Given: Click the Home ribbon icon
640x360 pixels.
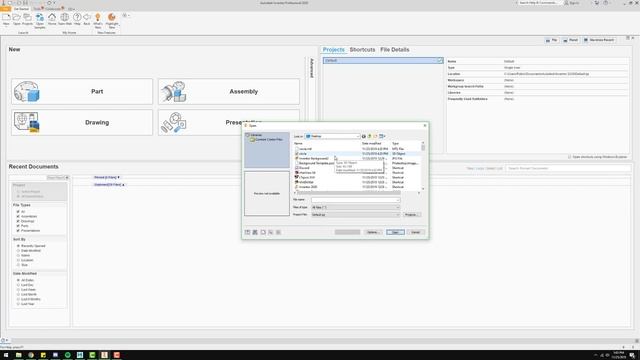Looking at the screenshot, I should [x=52, y=19].
